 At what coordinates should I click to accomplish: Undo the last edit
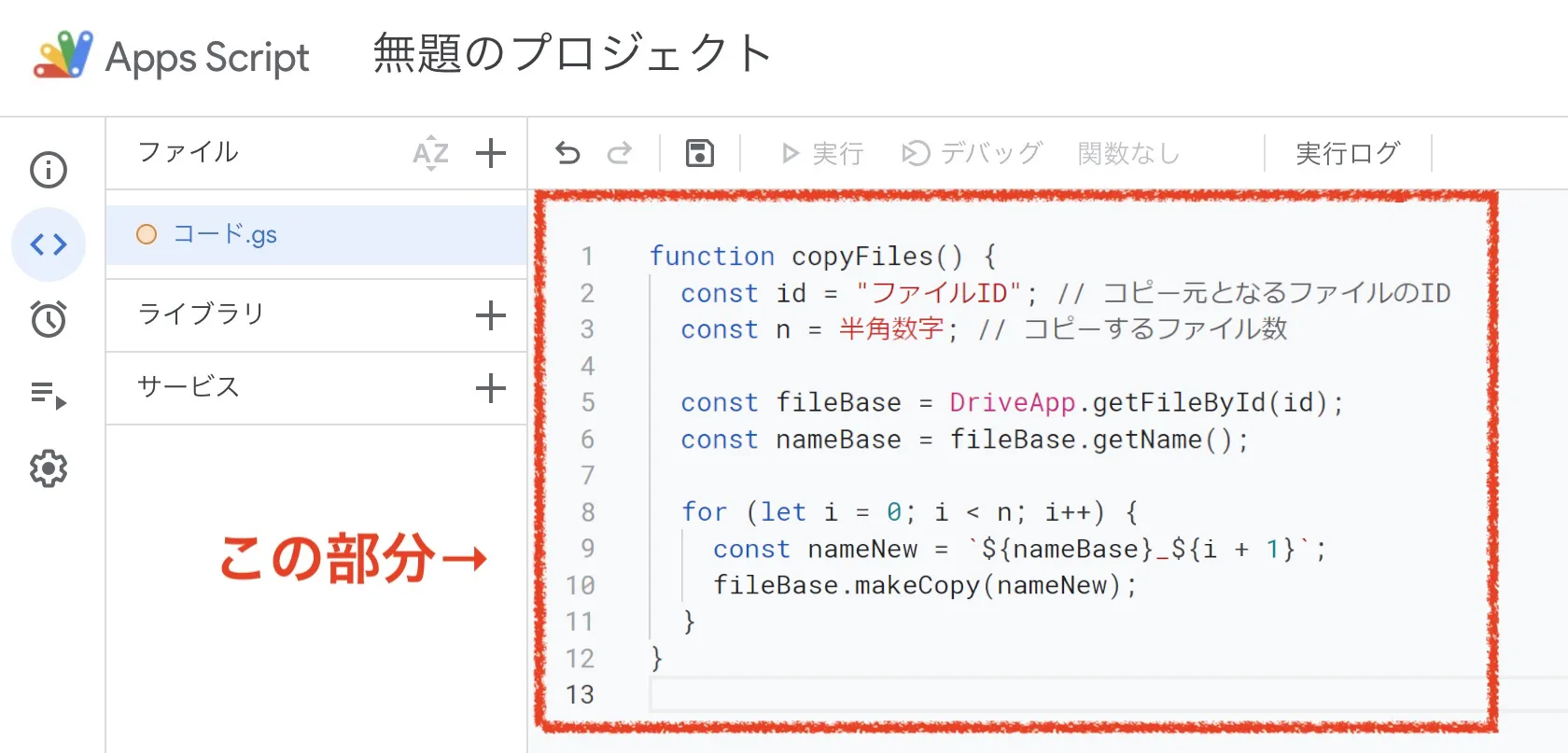coord(567,153)
